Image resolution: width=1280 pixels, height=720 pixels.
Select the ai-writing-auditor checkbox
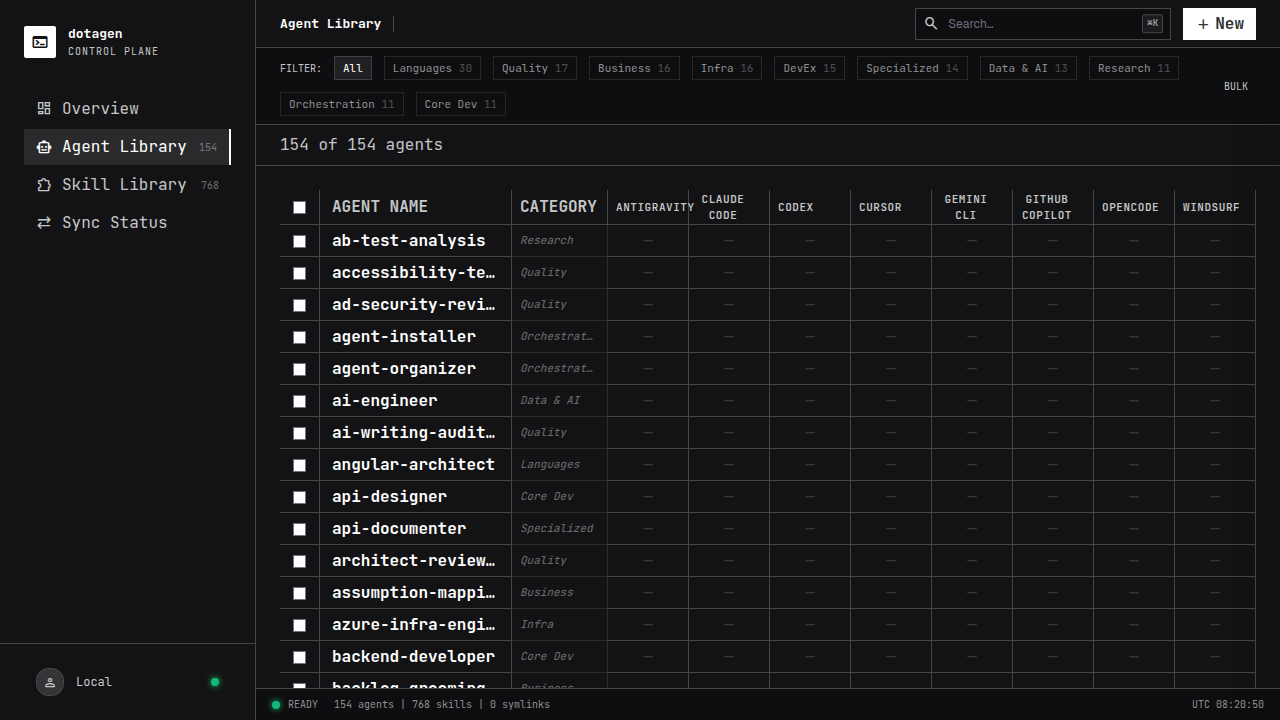click(299, 433)
